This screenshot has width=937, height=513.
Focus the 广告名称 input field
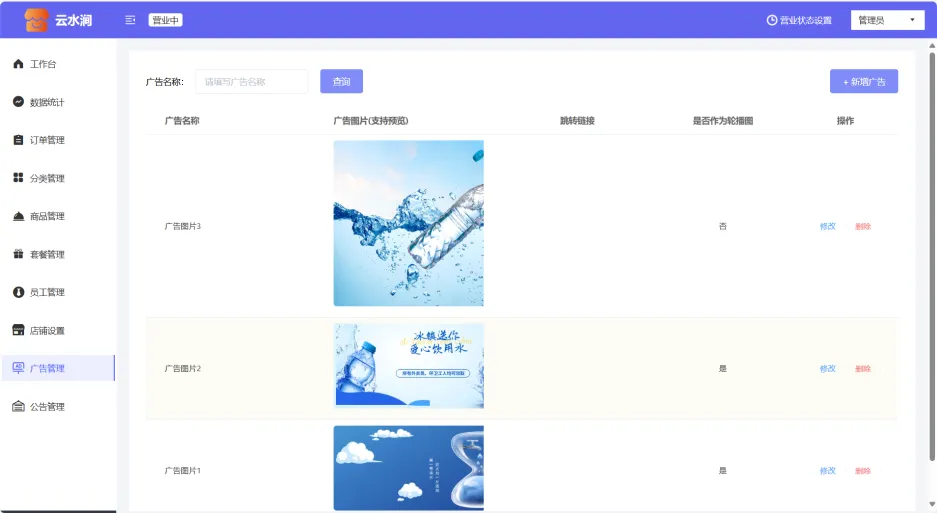click(x=252, y=82)
